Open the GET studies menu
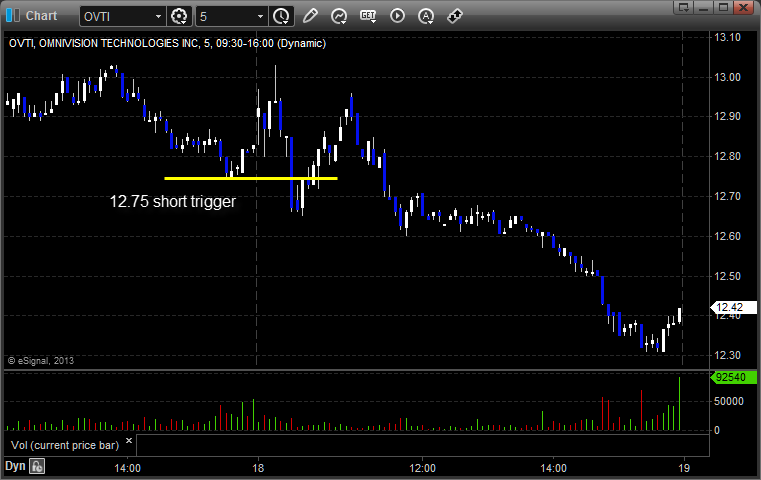The height and width of the screenshot is (480, 761). point(368,16)
